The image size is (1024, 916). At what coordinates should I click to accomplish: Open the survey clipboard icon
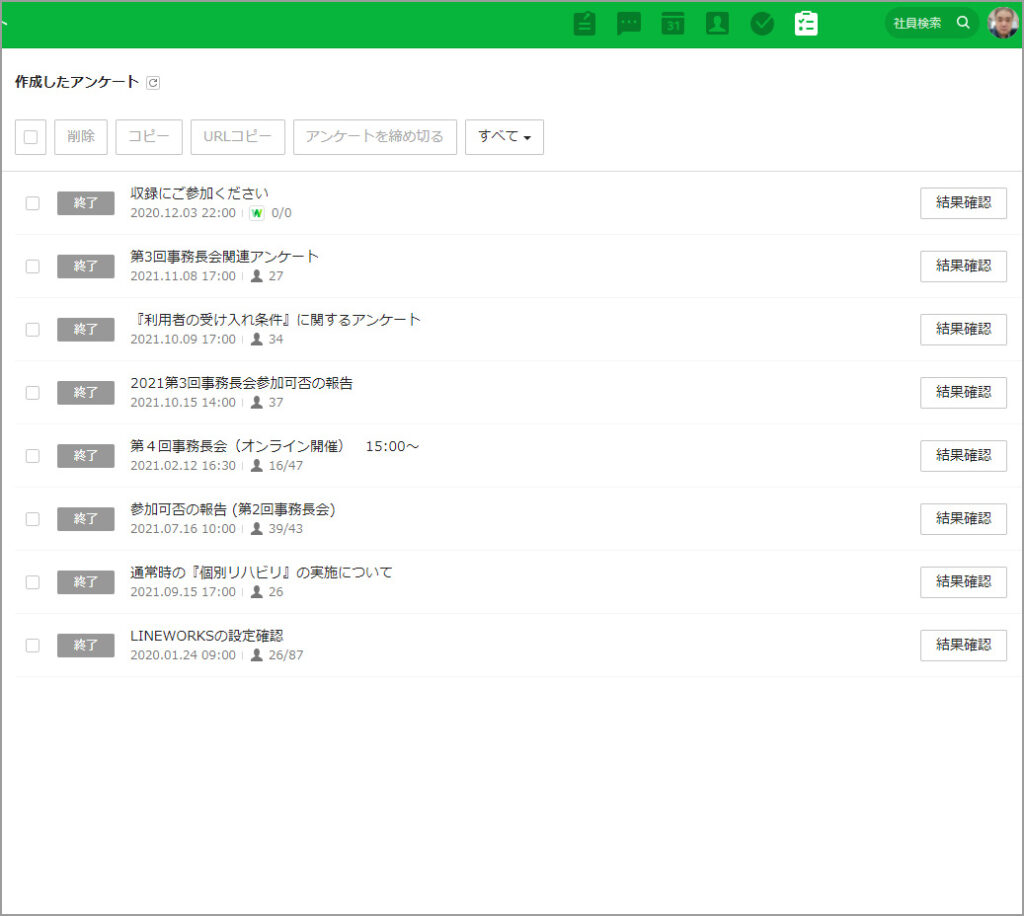[806, 24]
